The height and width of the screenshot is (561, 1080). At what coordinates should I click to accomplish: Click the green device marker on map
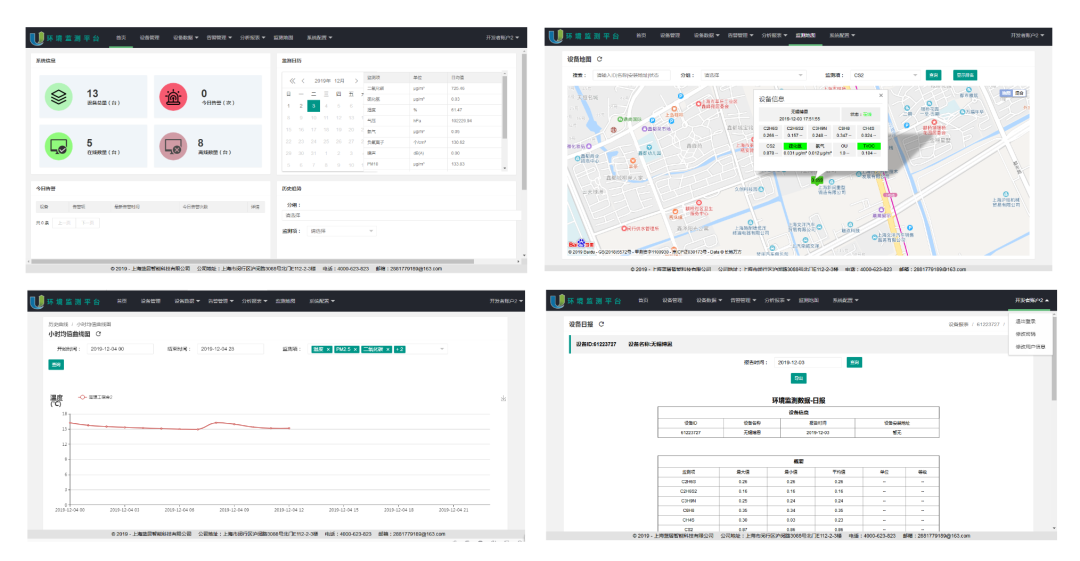point(816,180)
